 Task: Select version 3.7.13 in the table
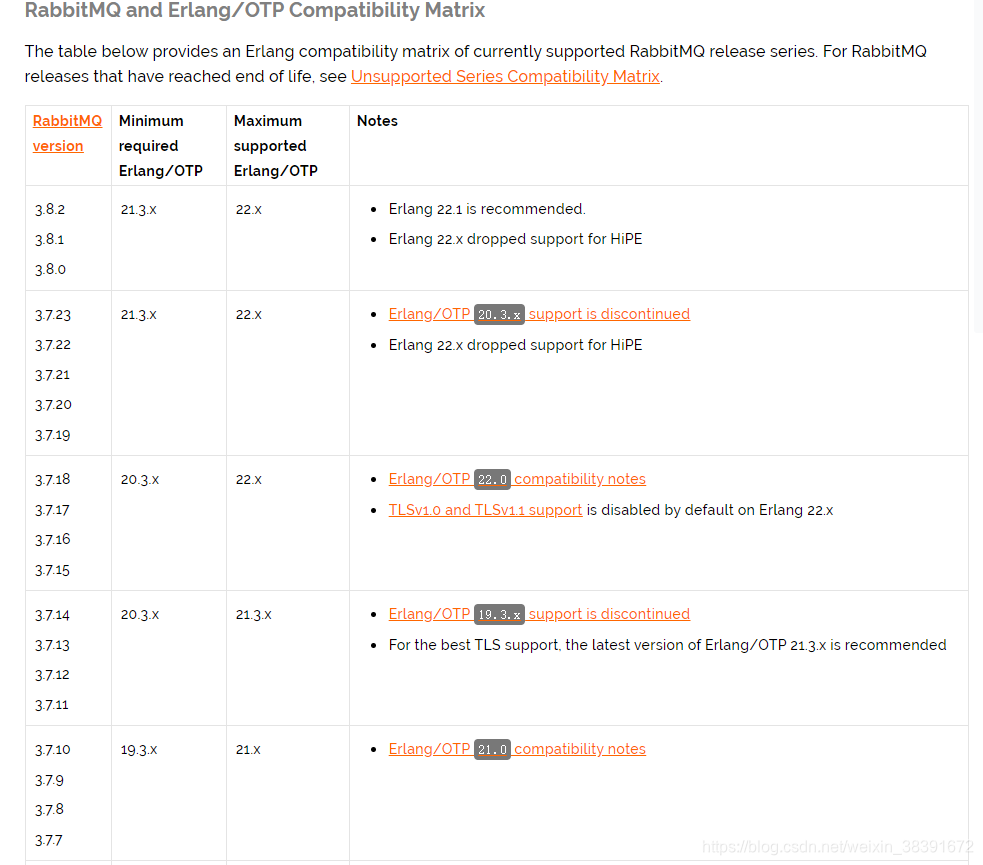coord(52,645)
